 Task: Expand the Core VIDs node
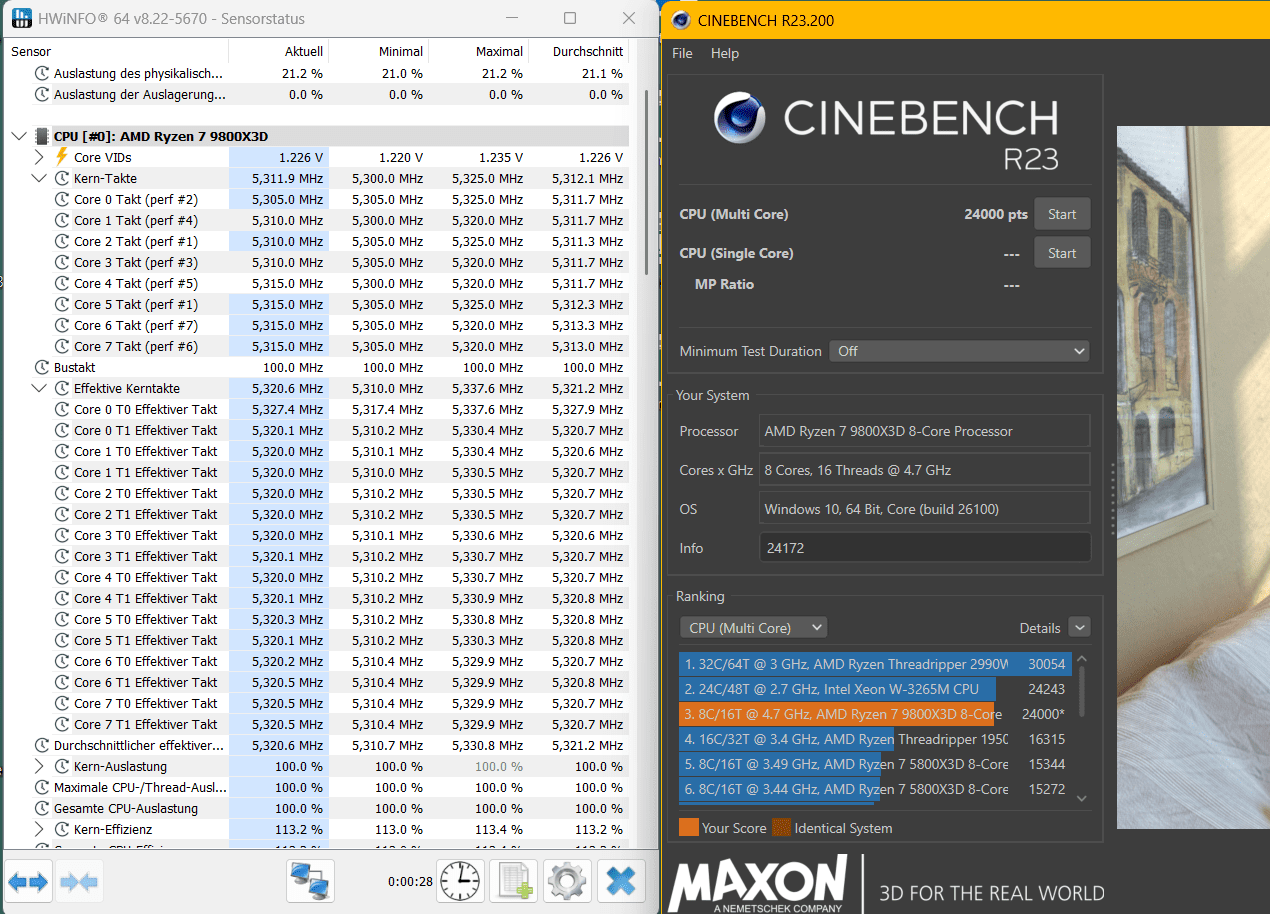tap(39, 157)
